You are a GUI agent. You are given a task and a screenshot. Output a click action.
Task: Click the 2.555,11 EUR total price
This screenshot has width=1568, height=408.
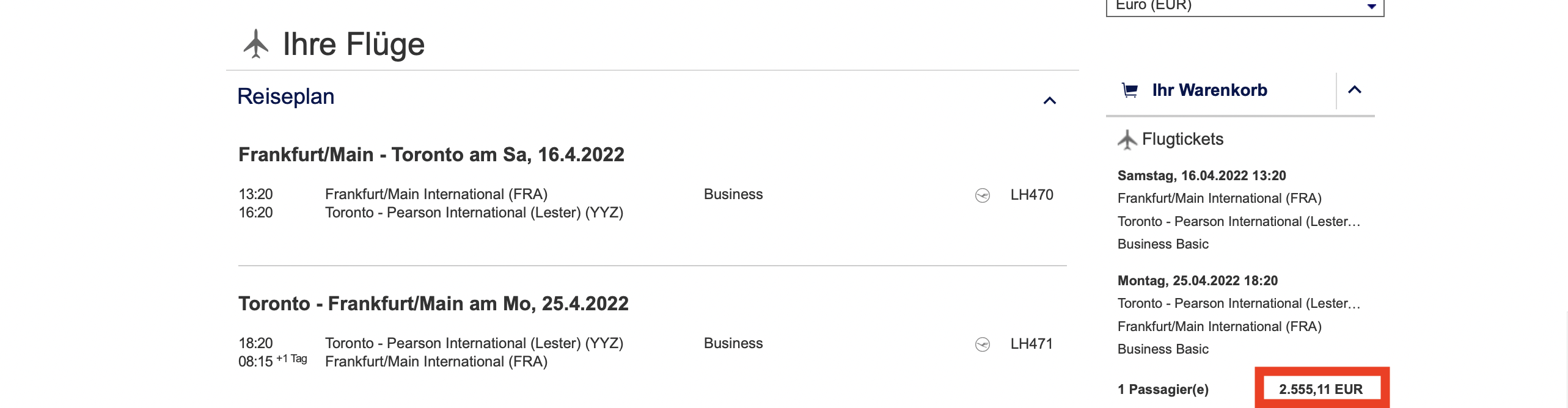coord(1321,389)
